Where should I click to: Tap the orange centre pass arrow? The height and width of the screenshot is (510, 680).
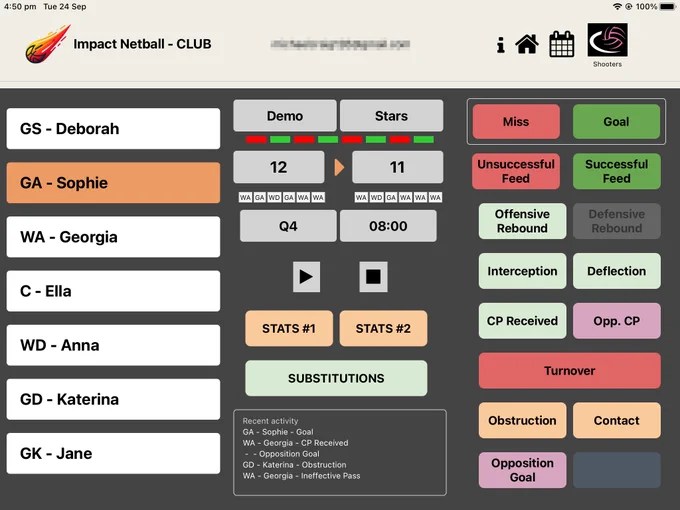(339, 167)
